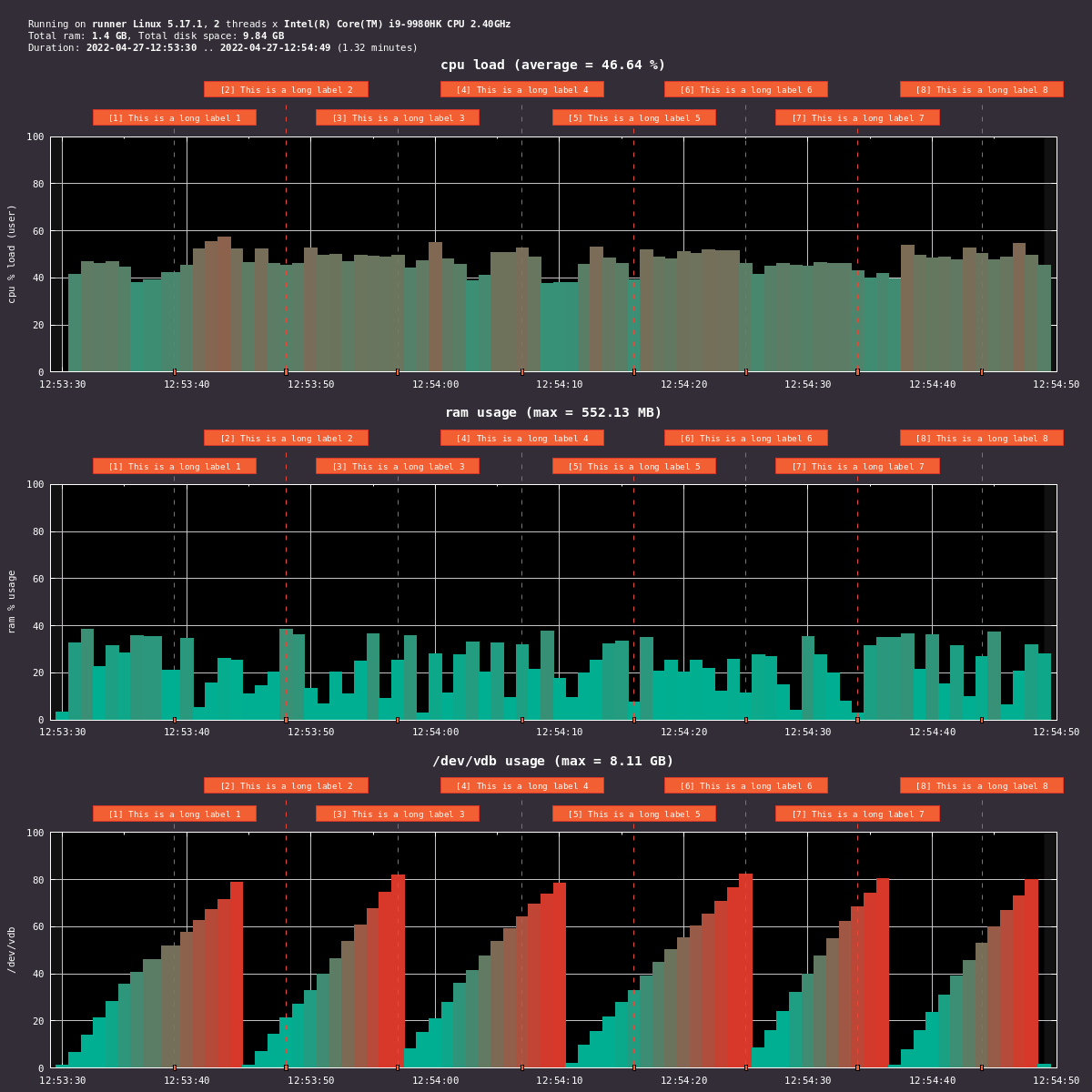This screenshot has height=1092, width=1092.
Task: Select label 4 in the cpu load chart
Action: click(521, 89)
